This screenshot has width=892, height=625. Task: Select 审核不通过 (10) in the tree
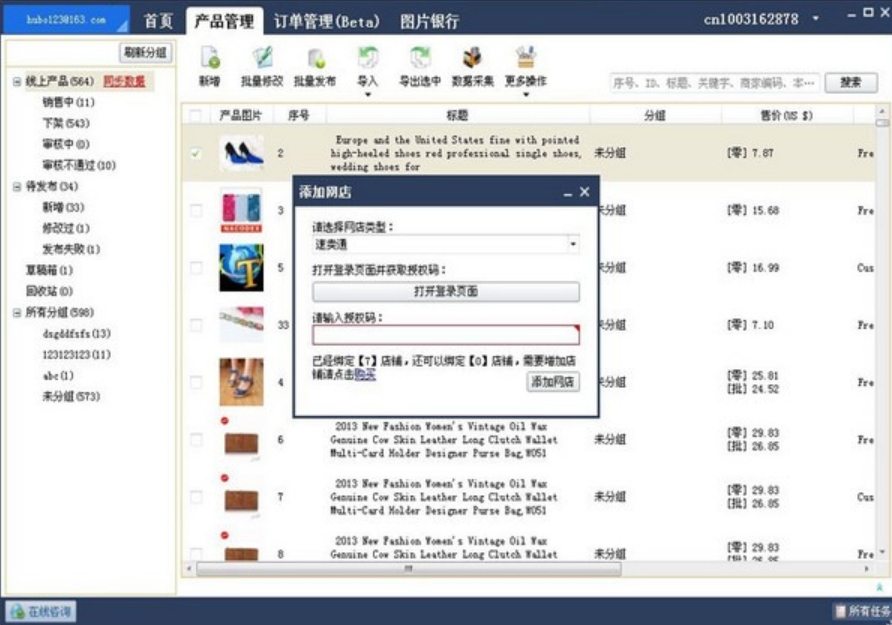(79, 165)
